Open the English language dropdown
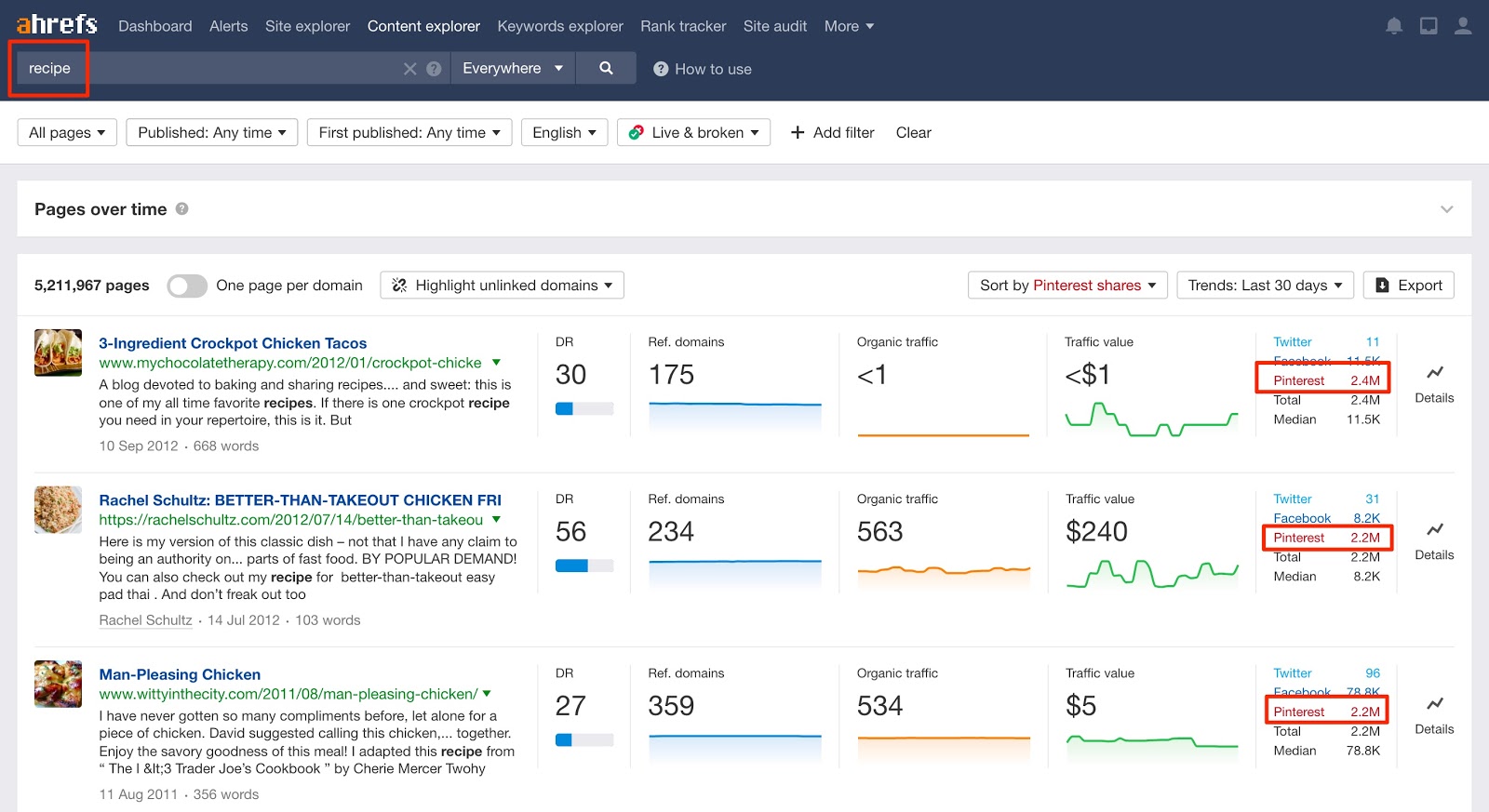The width and height of the screenshot is (1489, 812). coord(565,133)
